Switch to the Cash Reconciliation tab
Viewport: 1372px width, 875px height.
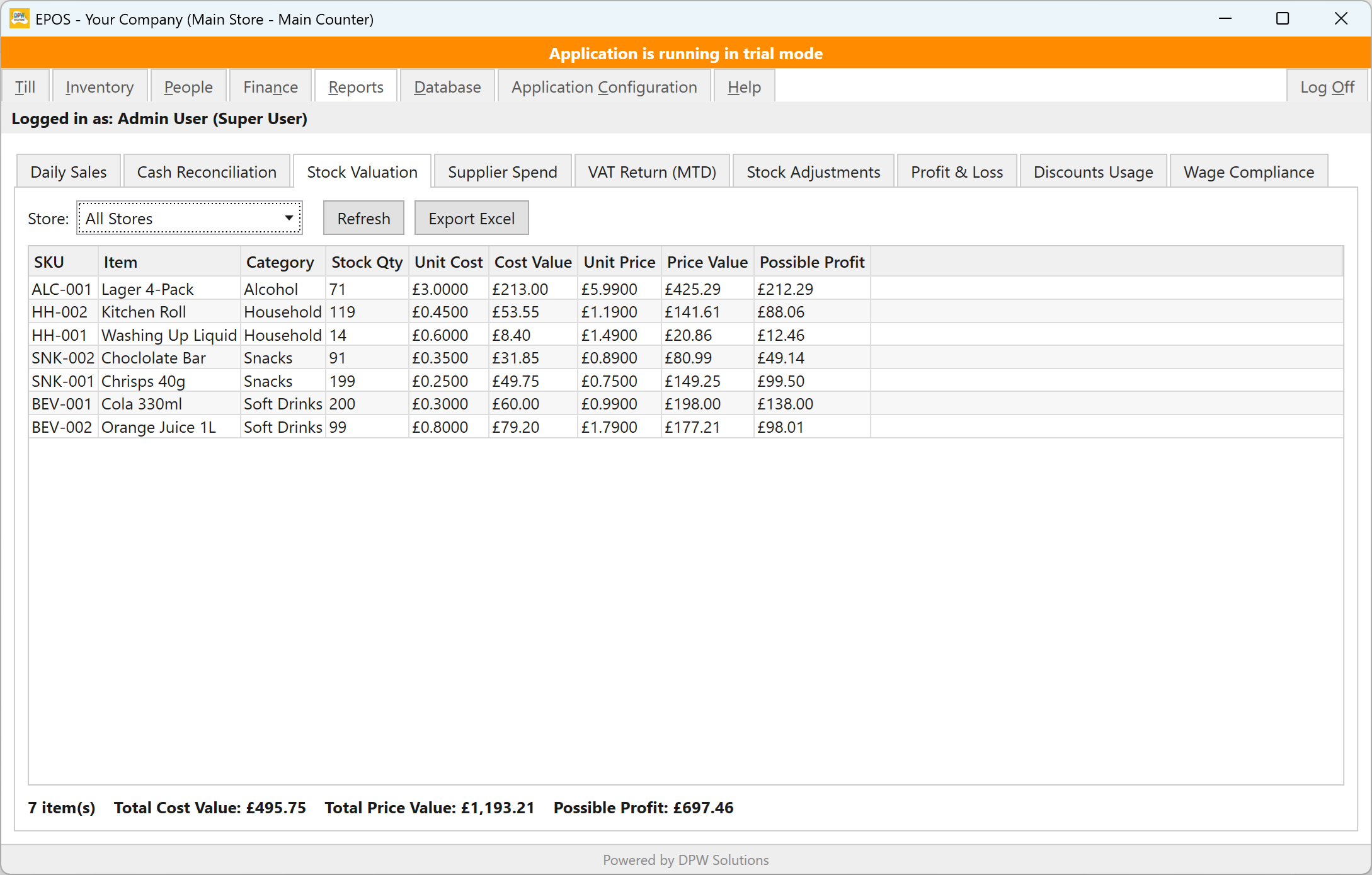tap(207, 172)
